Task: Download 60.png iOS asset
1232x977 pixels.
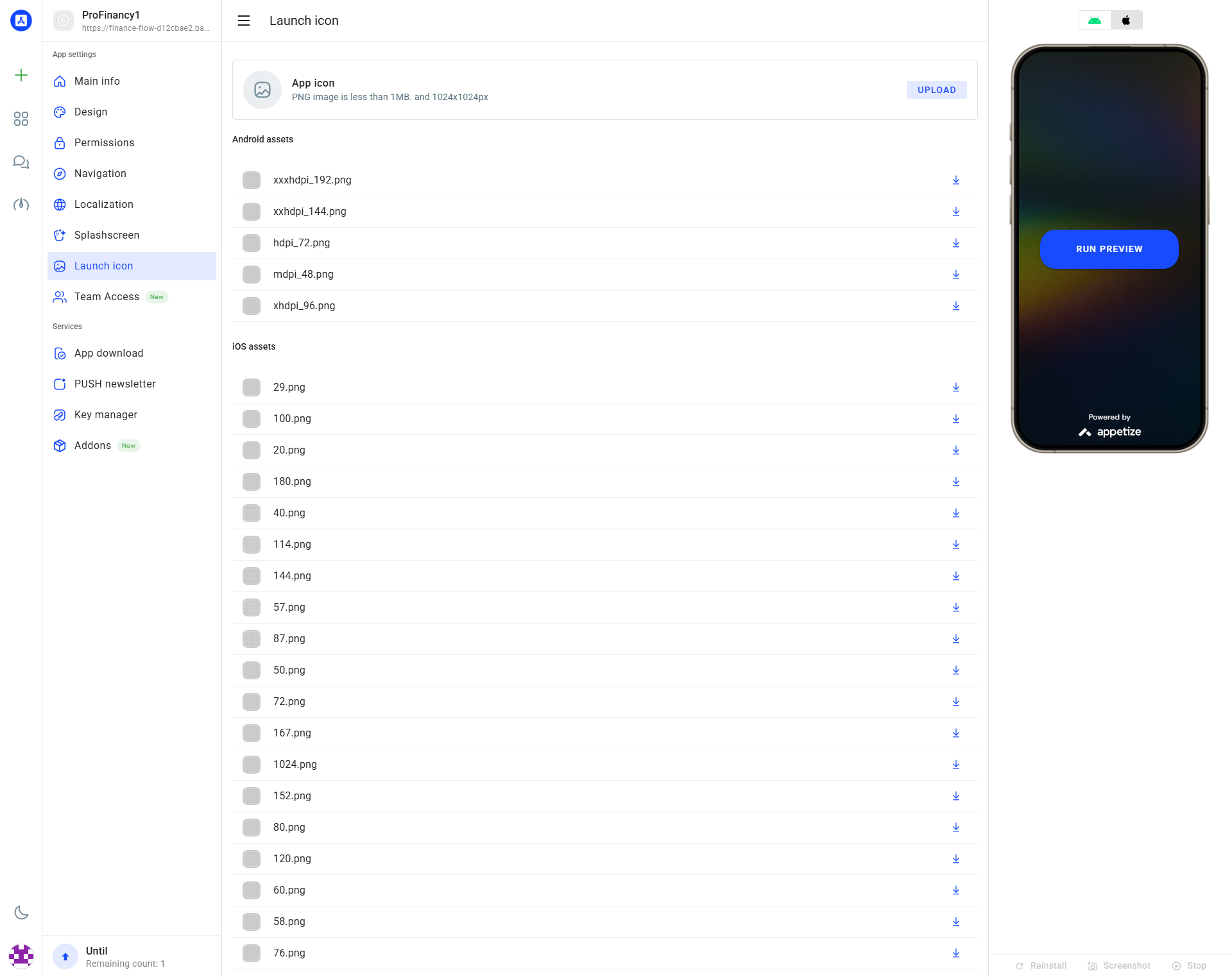Action: coord(956,890)
